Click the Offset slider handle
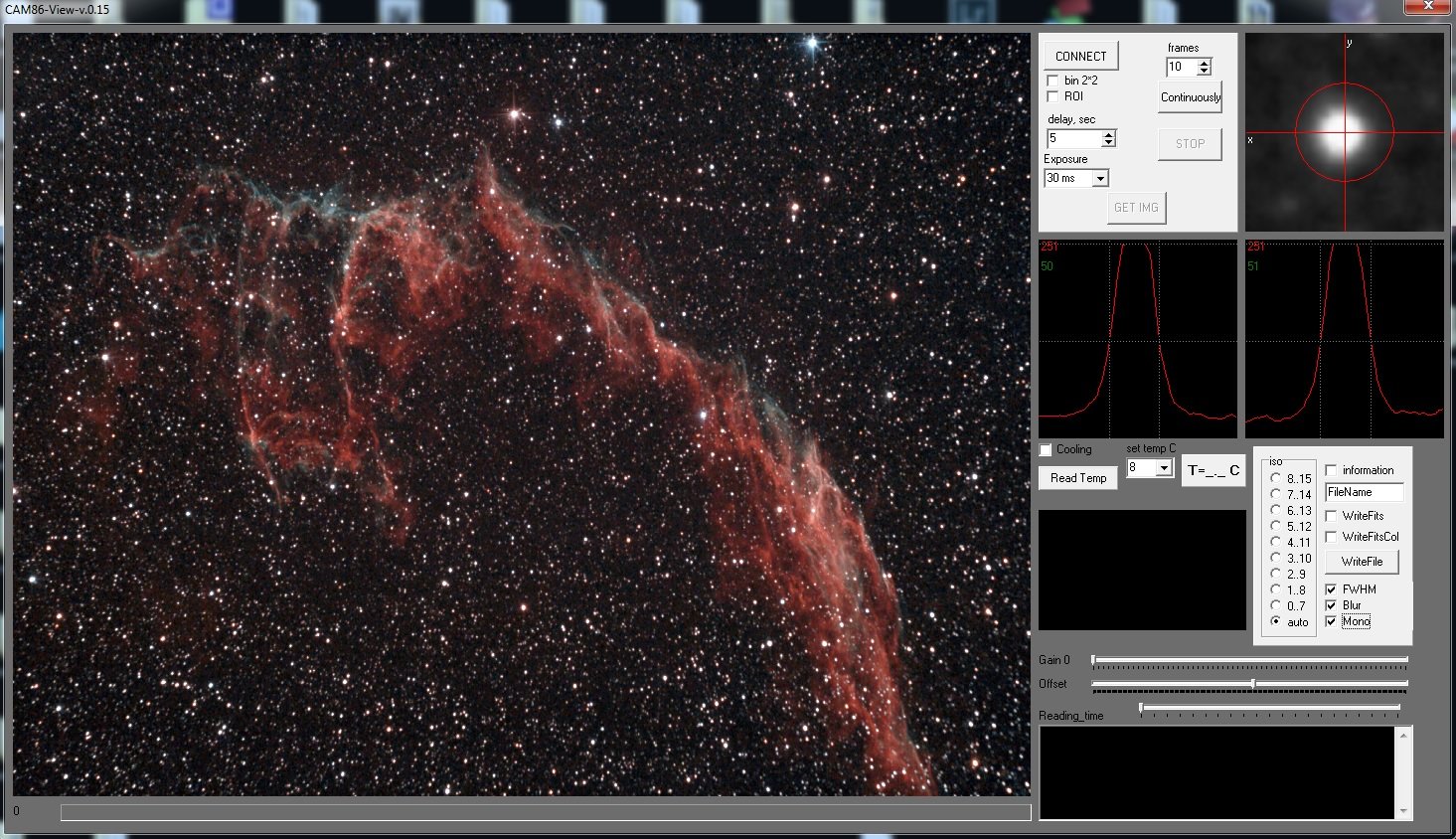 [1253, 684]
